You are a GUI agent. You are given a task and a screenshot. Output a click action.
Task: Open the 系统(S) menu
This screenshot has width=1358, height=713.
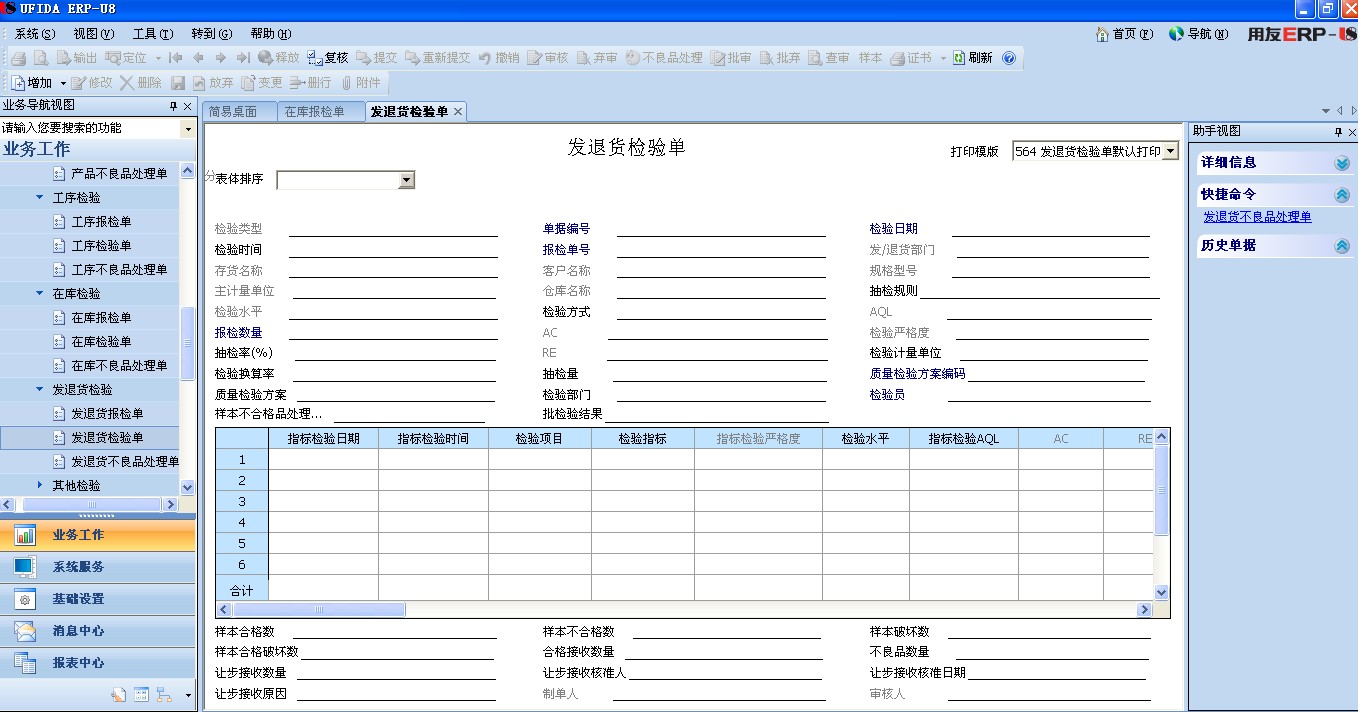pyautogui.click(x=35, y=34)
